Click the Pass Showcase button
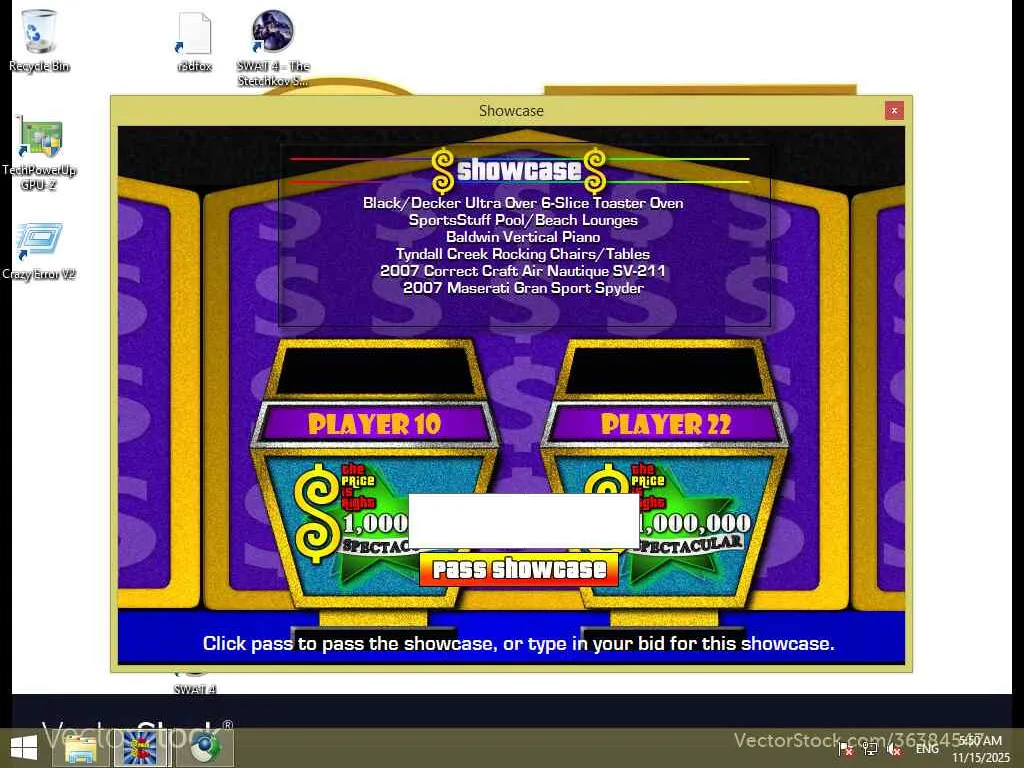This screenshot has width=1024, height=768. tap(519, 569)
